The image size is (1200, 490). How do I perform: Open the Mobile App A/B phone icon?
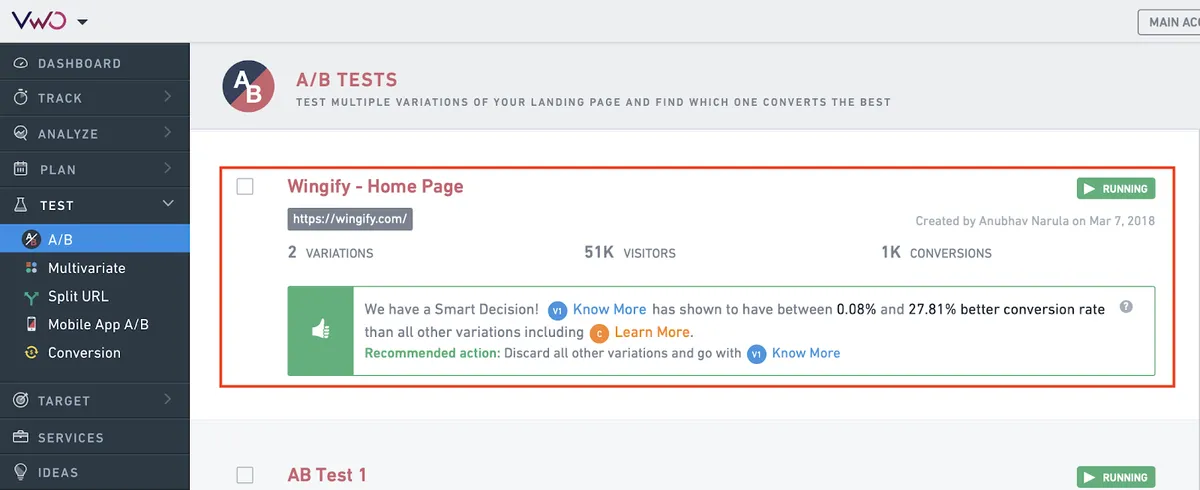(30, 324)
